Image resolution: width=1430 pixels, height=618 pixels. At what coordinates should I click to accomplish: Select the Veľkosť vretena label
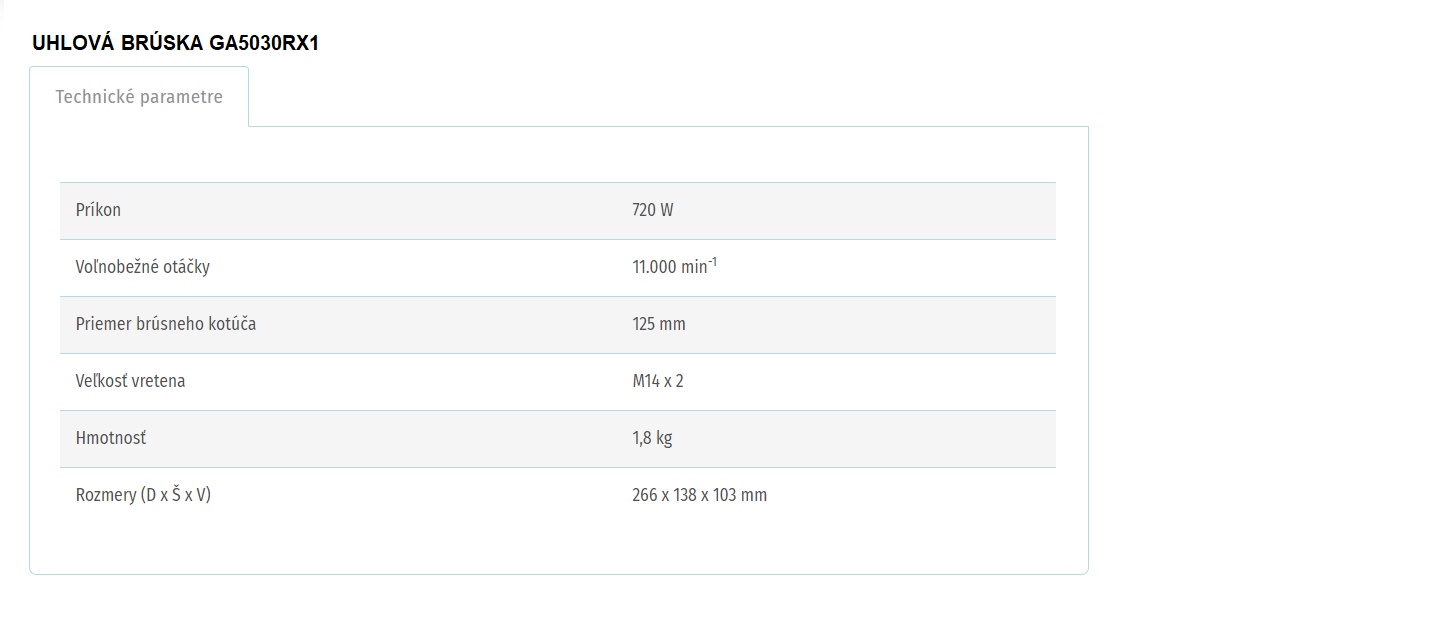coord(131,381)
